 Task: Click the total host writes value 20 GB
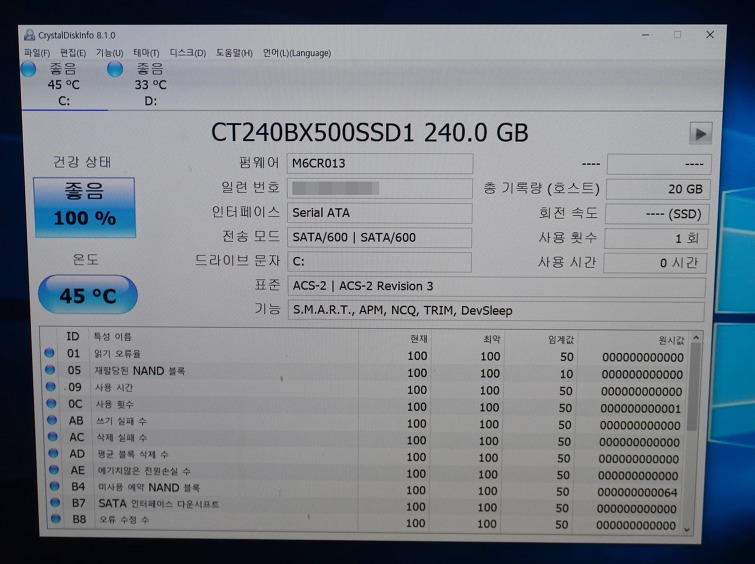(658, 189)
